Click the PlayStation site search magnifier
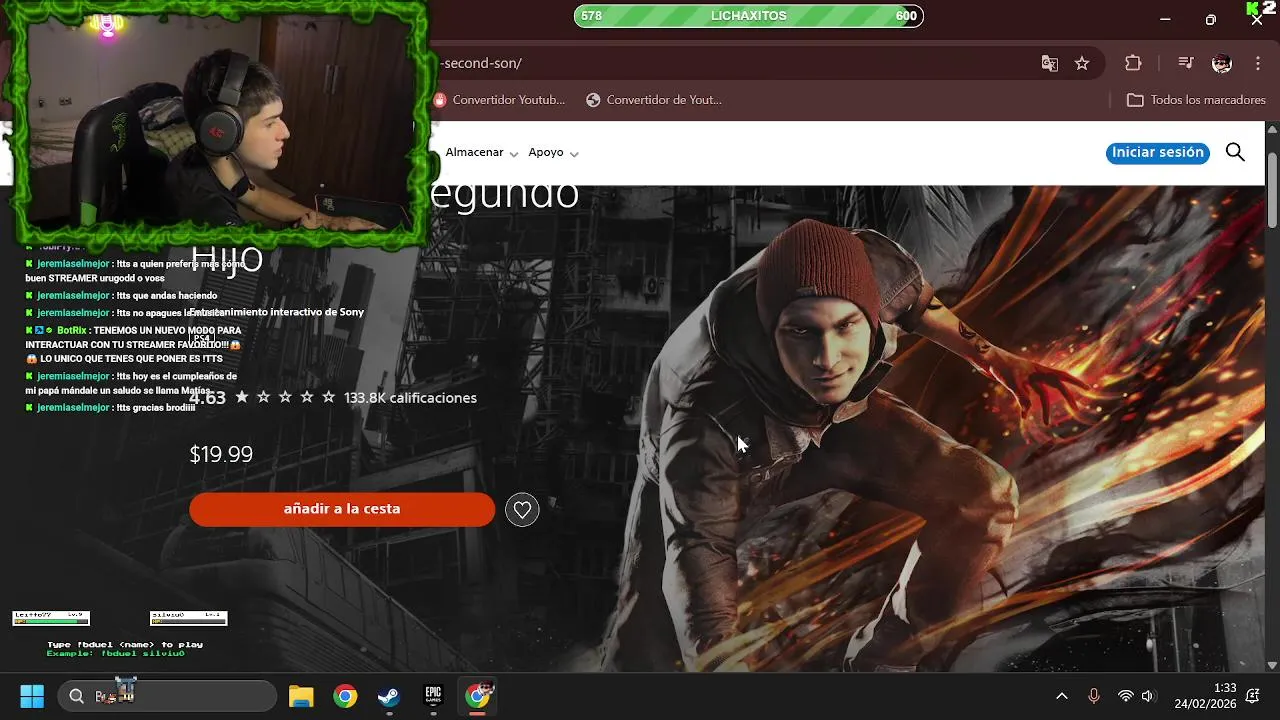Viewport: 1280px width, 720px height. point(1235,152)
